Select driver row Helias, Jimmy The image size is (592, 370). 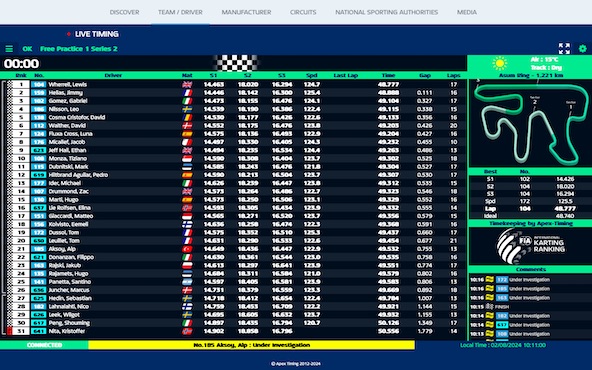tap(234, 93)
